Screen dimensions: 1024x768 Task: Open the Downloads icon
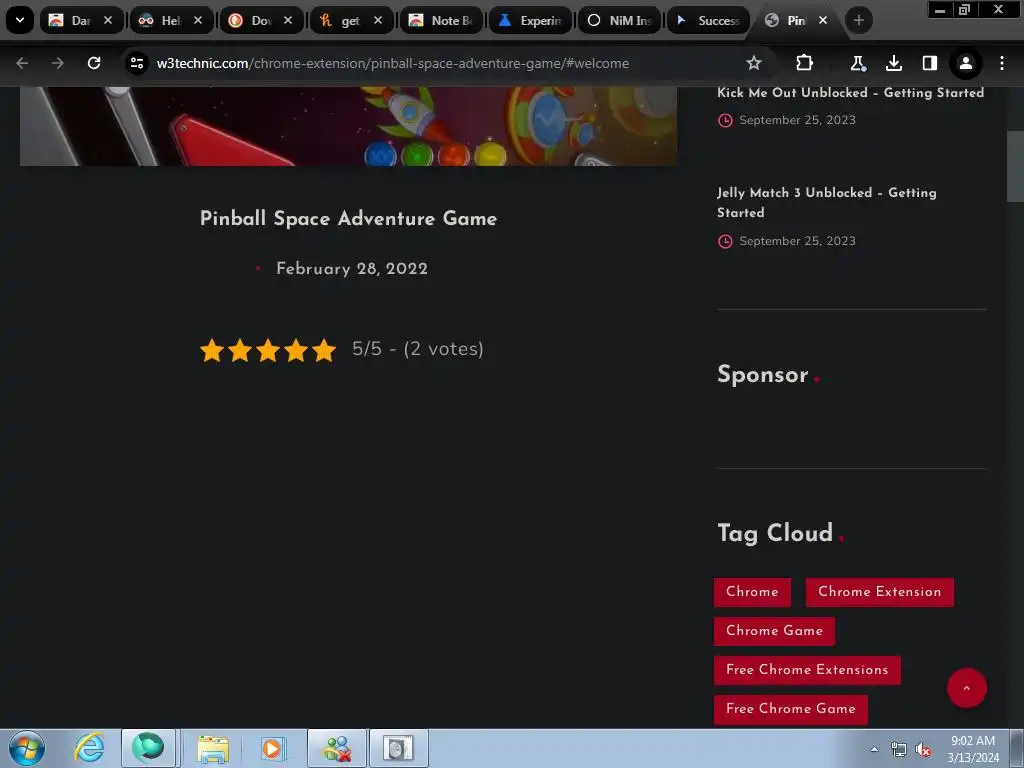[x=894, y=63]
